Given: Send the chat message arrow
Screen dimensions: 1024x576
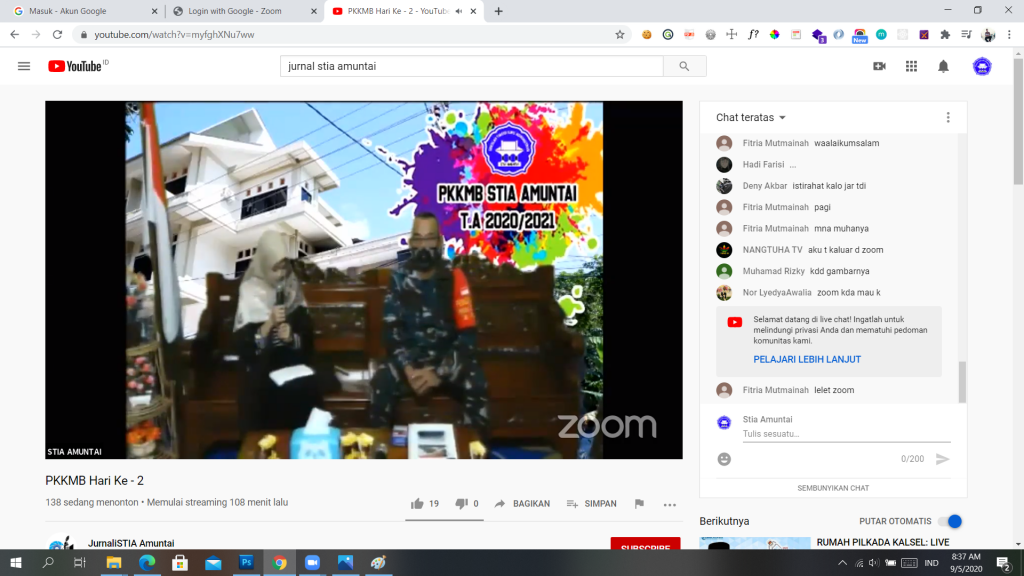Looking at the screenshot, I should tap(942, 459).
